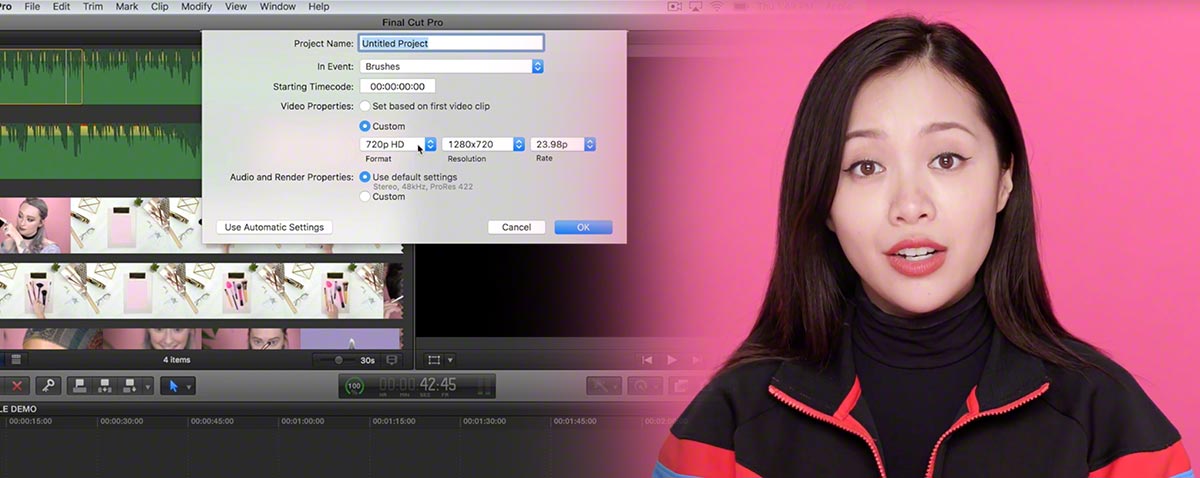1200x478 pixels.
Task: Click the green 100 background tasks indicator
Action: click(x=354, y=385)
